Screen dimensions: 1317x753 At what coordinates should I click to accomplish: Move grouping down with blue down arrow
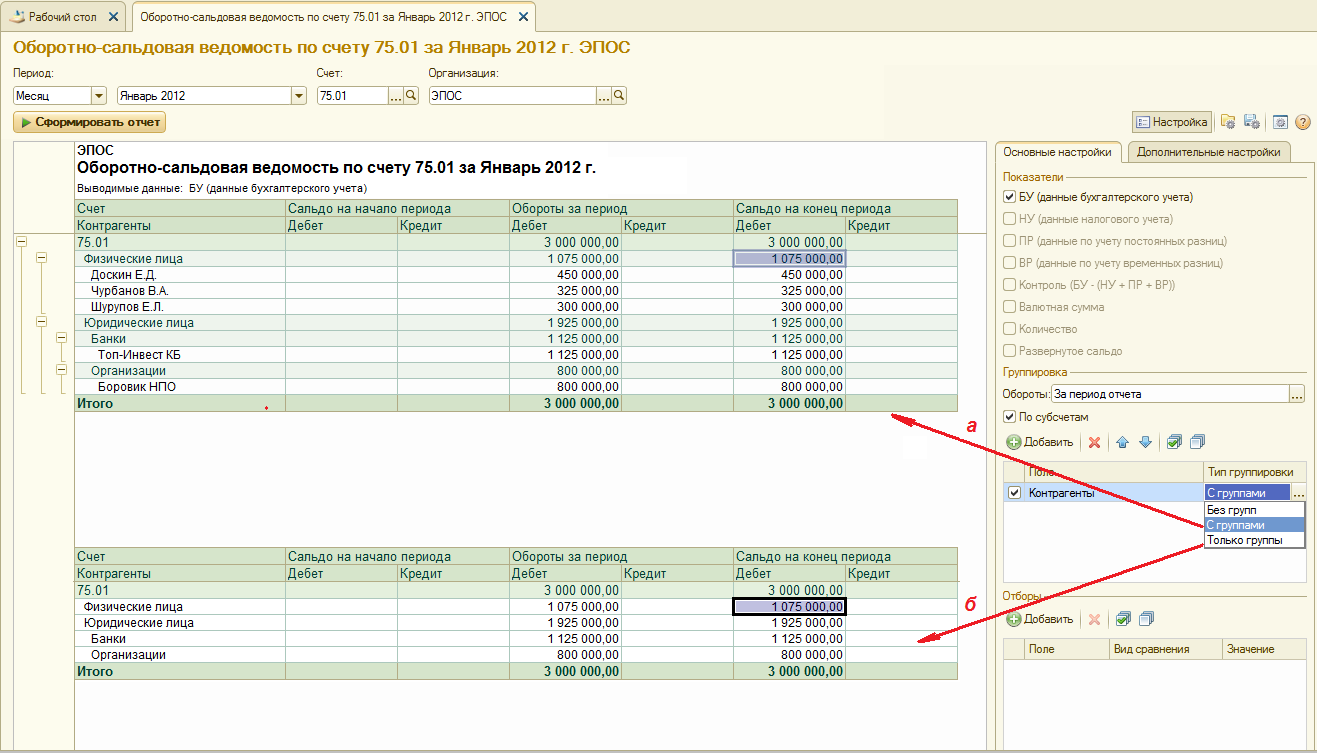pyautogui.click(x=1145, y=442)
